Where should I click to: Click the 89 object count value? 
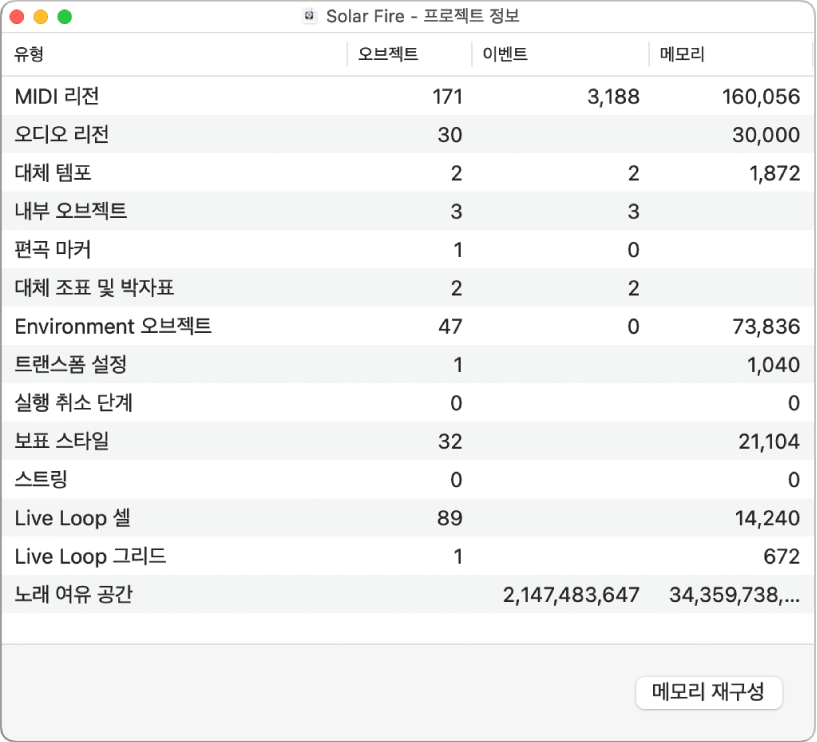coord(450,518)
